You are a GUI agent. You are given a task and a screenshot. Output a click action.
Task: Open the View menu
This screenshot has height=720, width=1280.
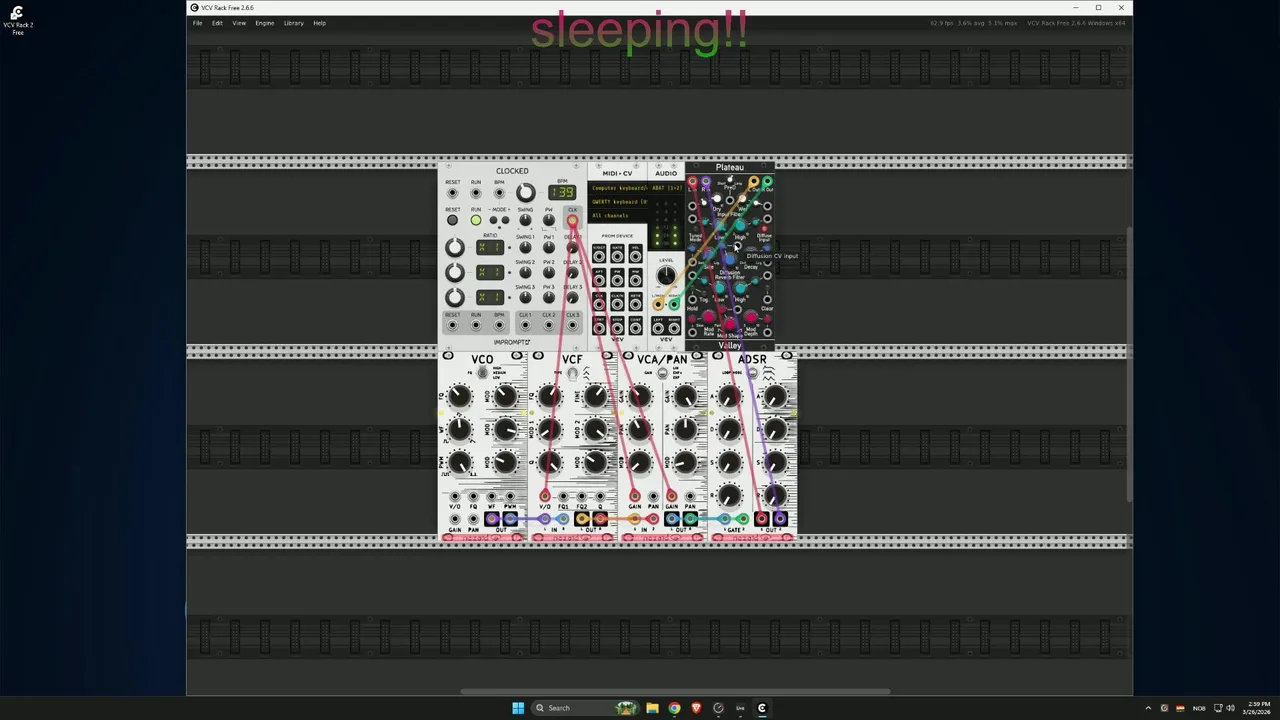point(239,23)
